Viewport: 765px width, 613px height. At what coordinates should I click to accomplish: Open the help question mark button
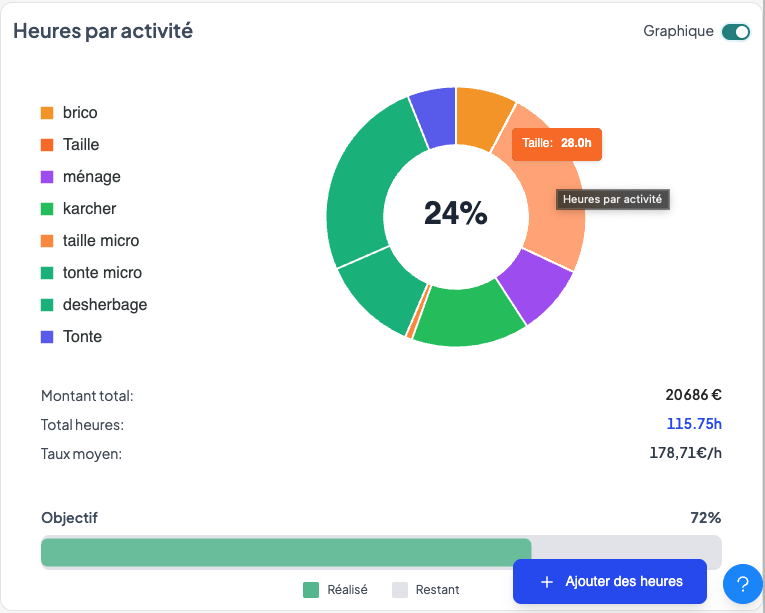click(x=742, y=584)
